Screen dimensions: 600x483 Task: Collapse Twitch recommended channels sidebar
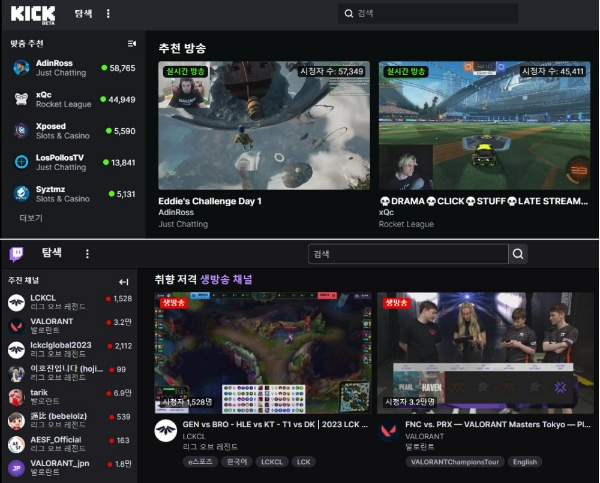(124, 282)
